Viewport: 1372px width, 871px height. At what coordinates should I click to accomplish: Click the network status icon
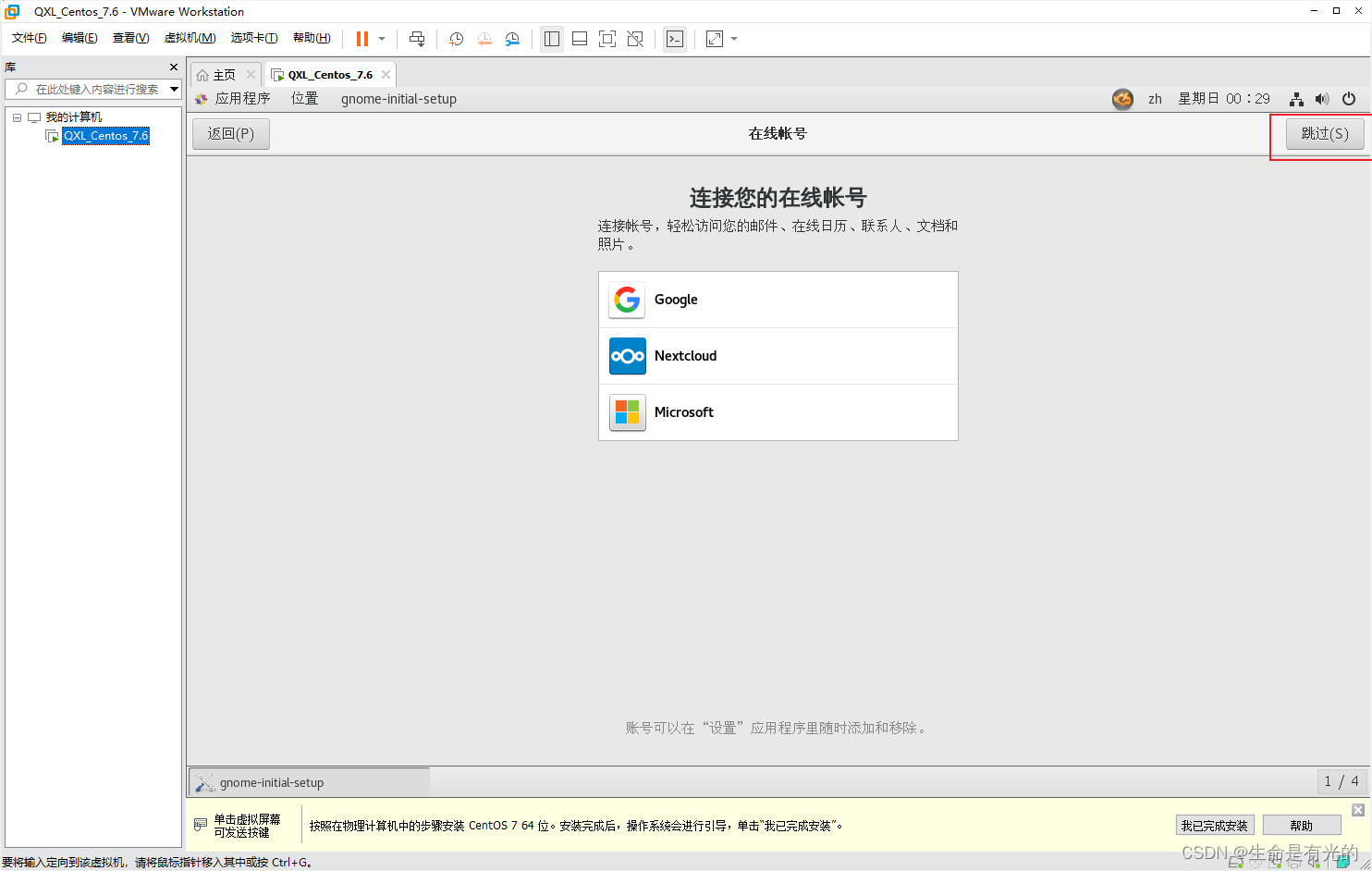tap(1296, 99)
